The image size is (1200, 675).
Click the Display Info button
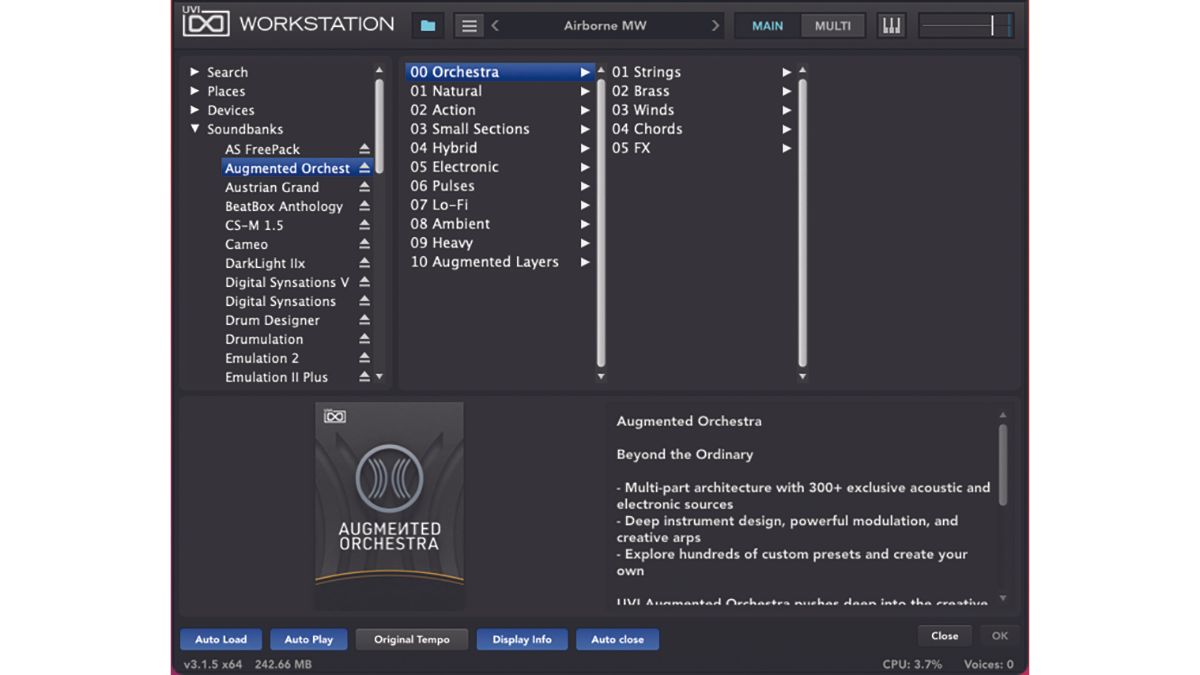pos(522,639)
